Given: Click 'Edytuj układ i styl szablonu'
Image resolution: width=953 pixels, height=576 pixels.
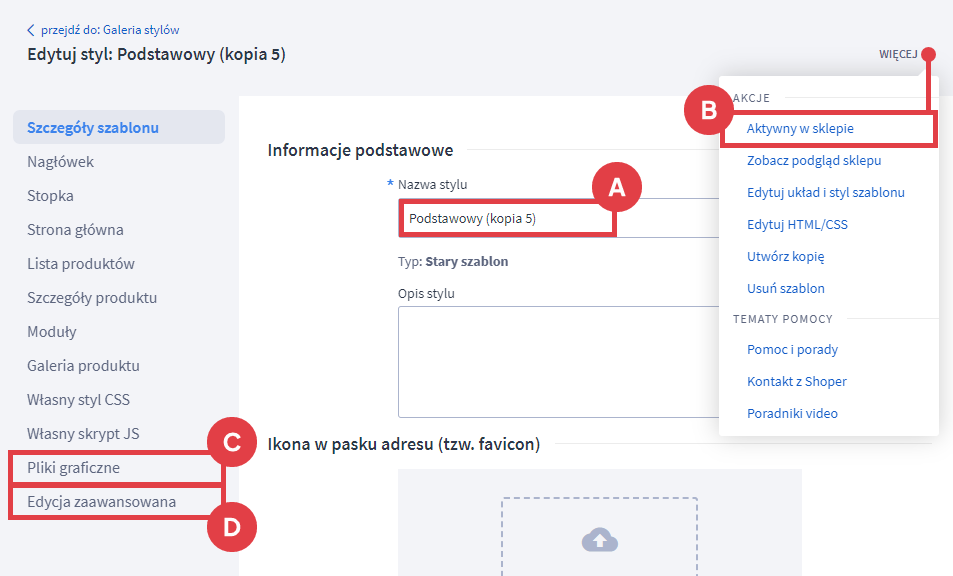Looking at the screenshot, I should [825, 192].
